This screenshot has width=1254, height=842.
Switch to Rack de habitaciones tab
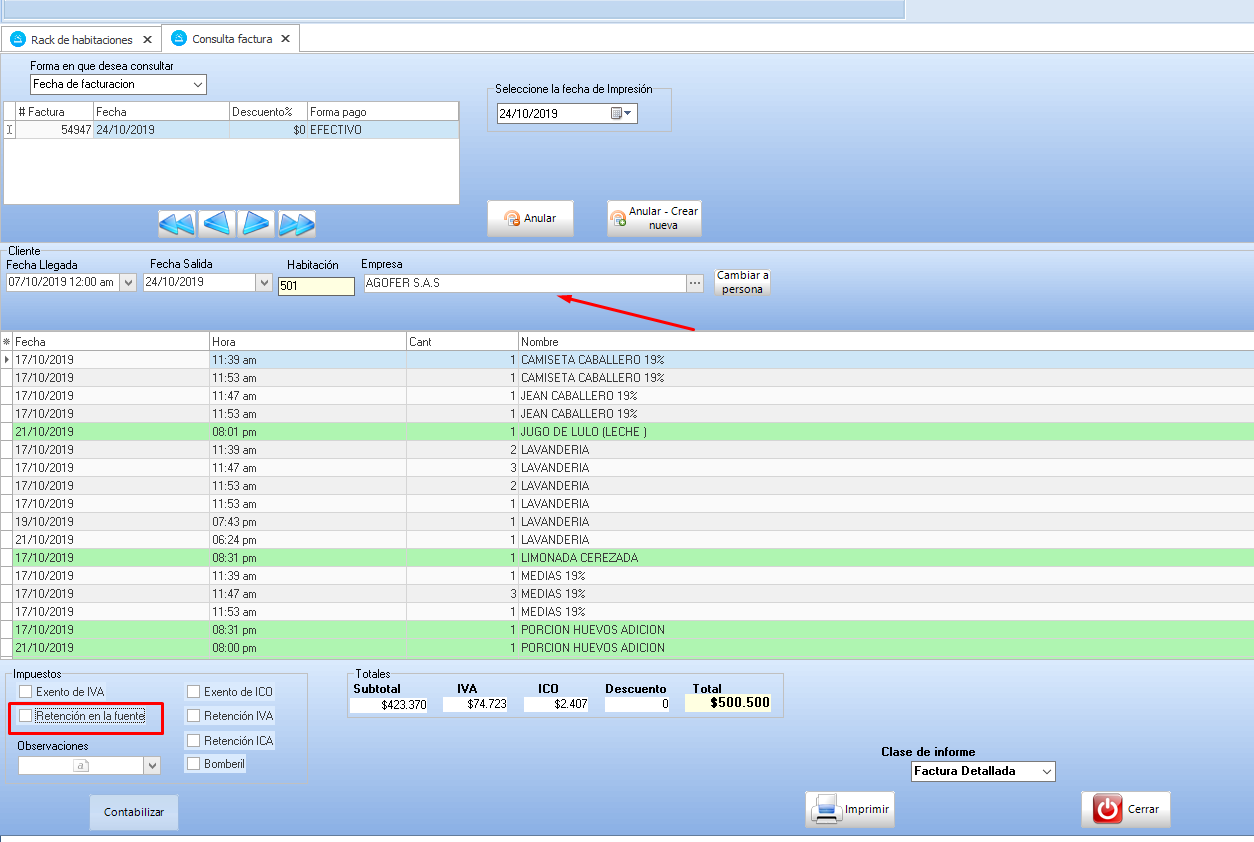[x=81, y=39]
